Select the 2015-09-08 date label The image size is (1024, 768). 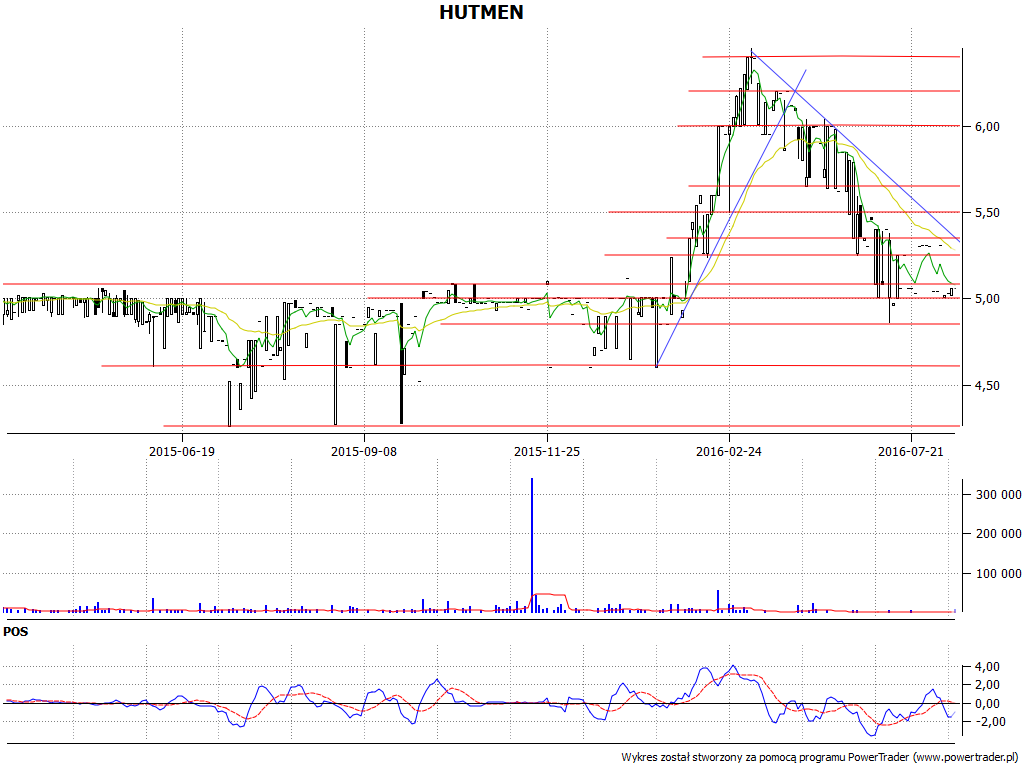pos(364,451)
